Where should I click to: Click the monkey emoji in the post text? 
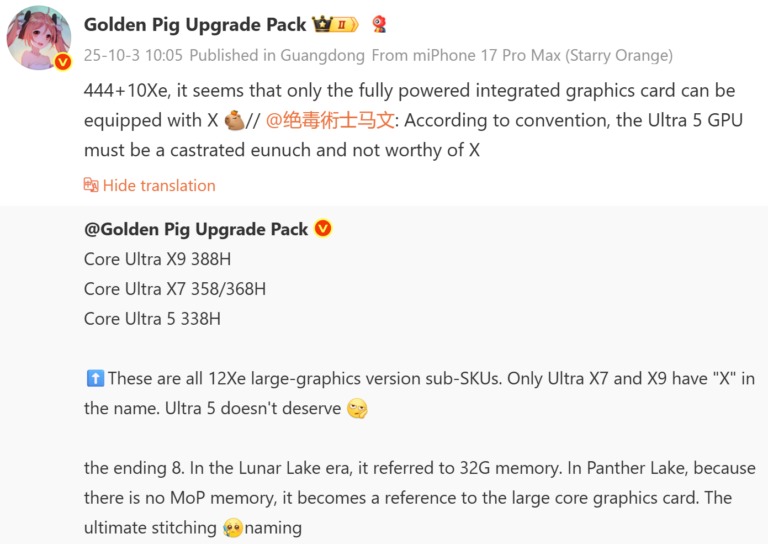pos(234,121)
